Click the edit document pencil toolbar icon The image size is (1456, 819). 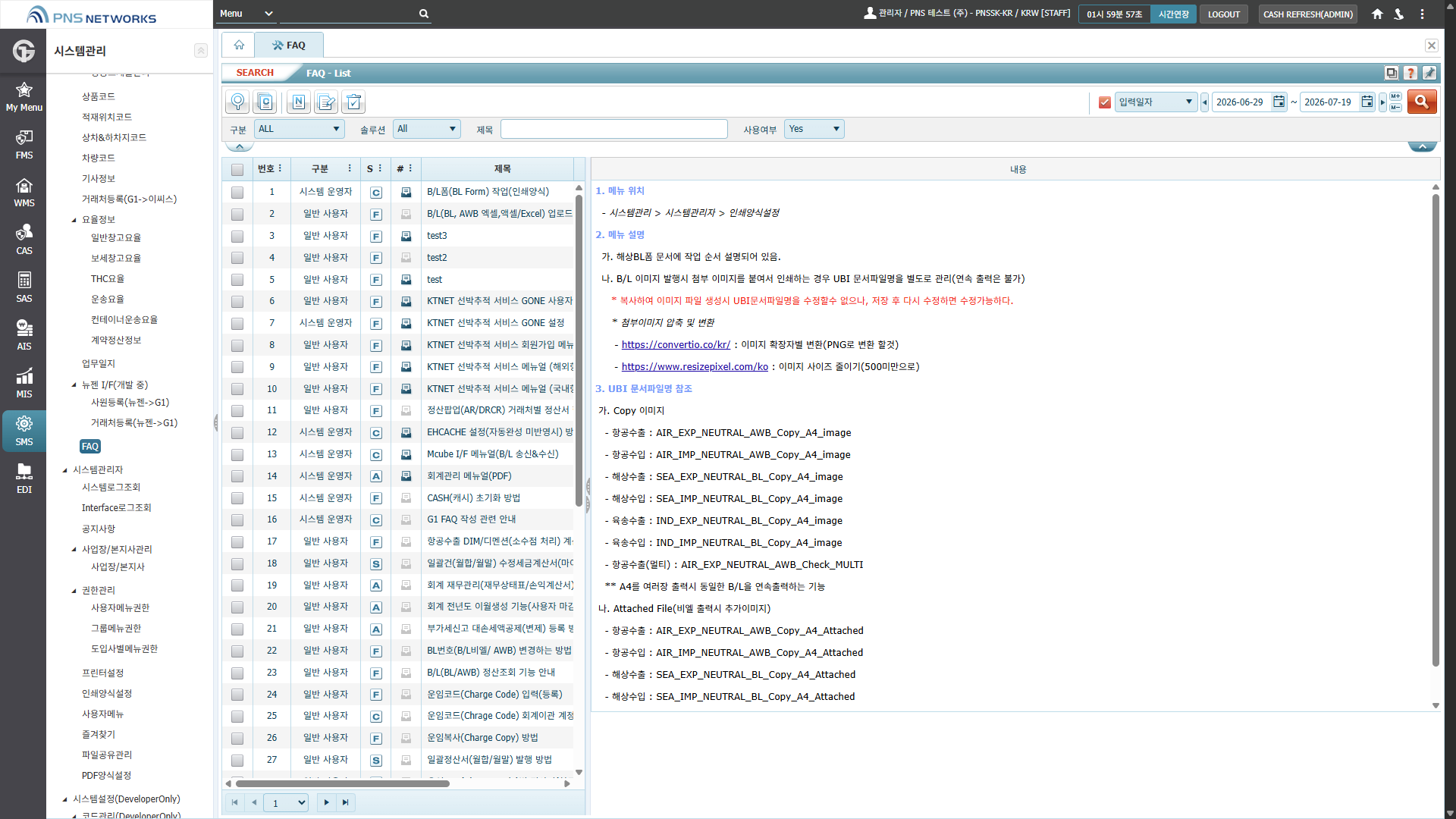coord(326,102)
